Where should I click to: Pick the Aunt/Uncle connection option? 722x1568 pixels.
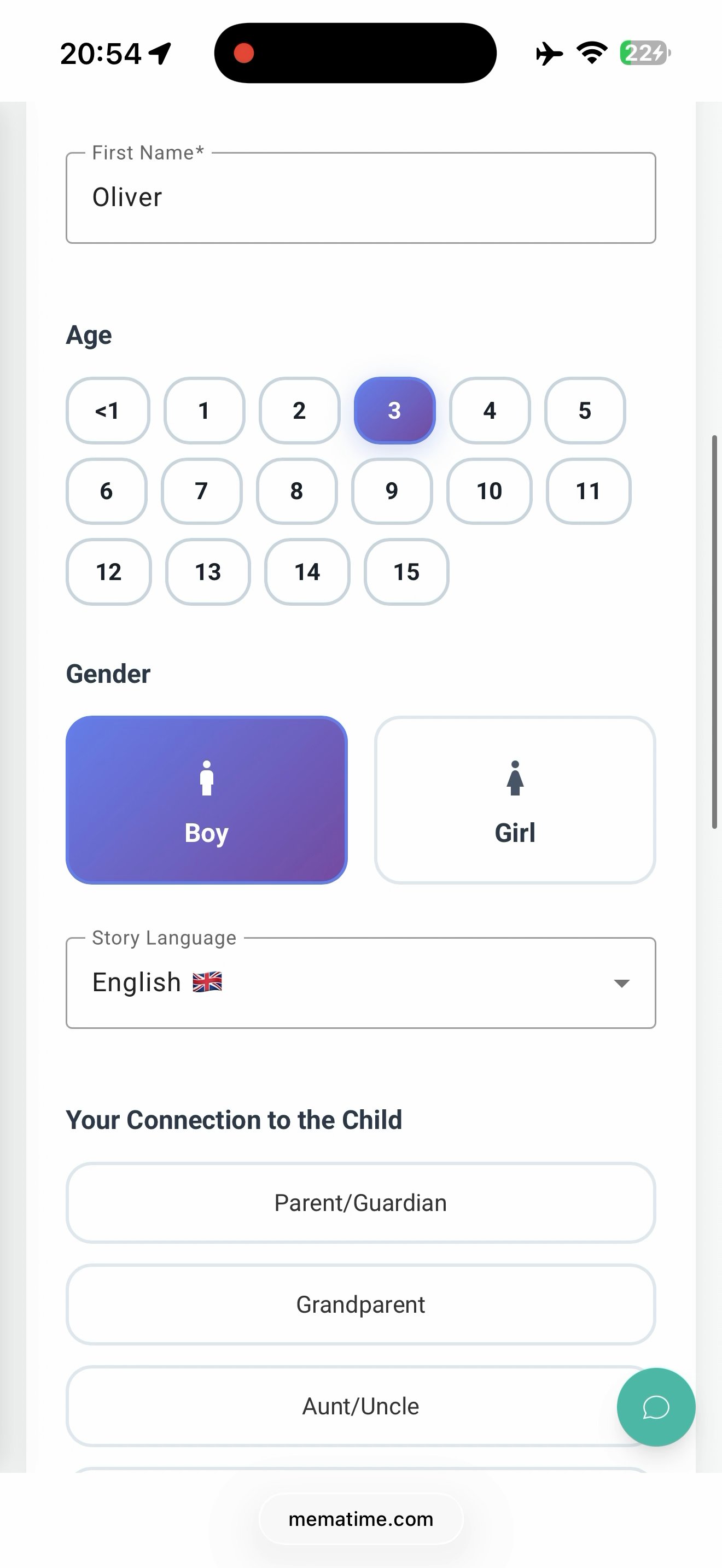pyautogui.click(x=360, y=1406)
